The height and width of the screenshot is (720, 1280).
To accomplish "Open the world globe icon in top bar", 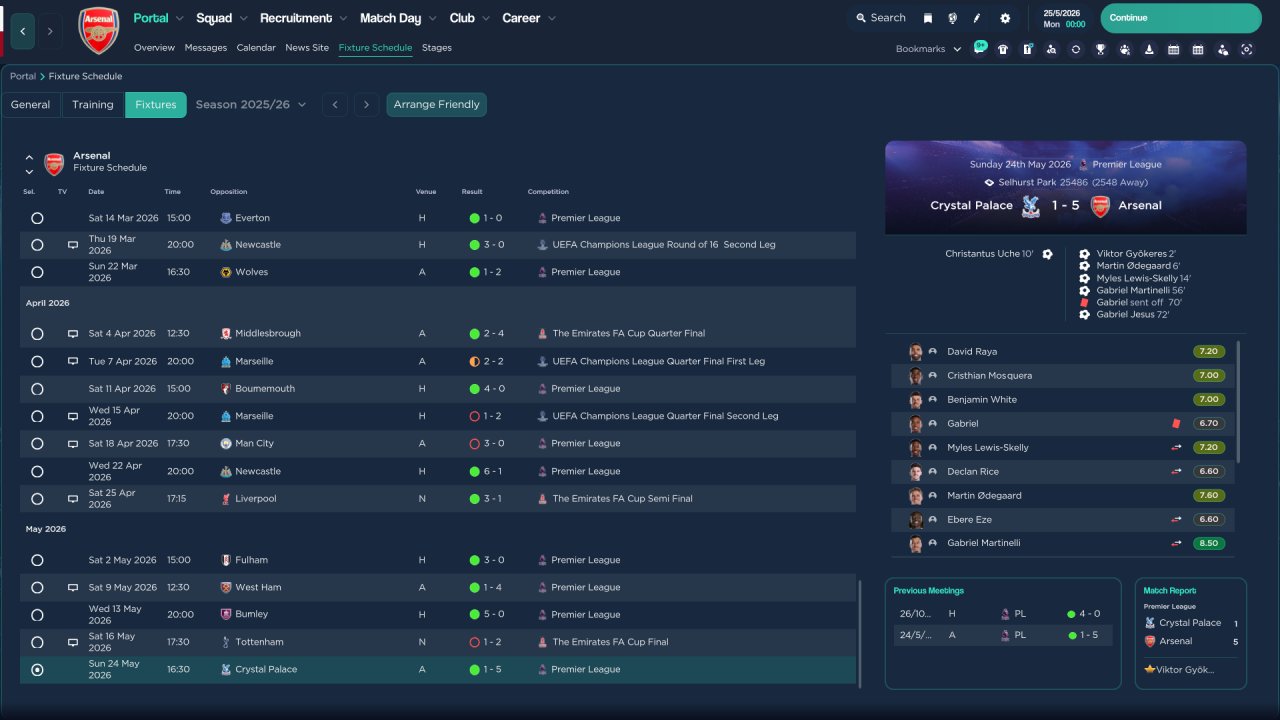I will (x=952, y=18).
